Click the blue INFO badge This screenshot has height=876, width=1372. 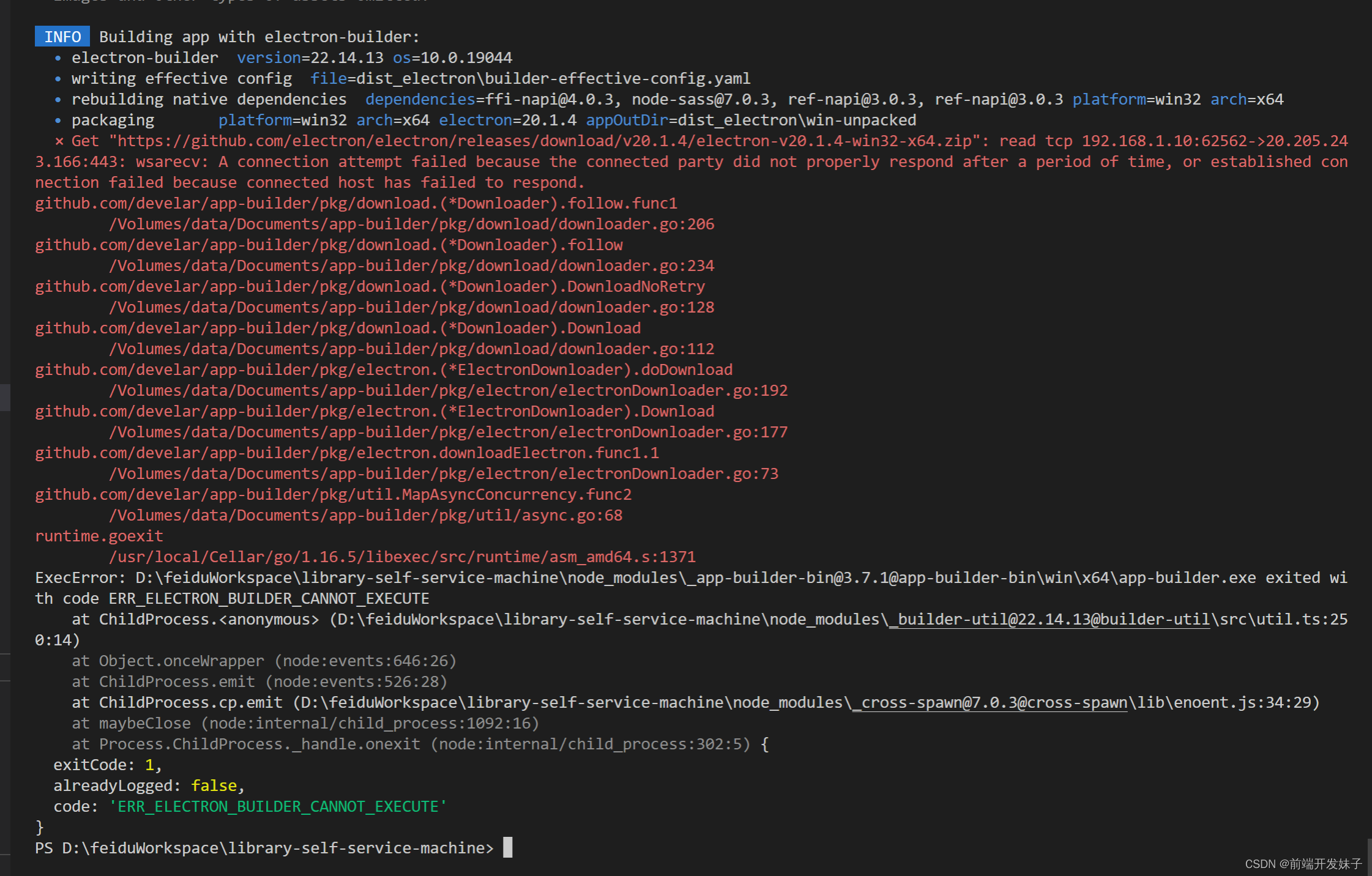62,37
